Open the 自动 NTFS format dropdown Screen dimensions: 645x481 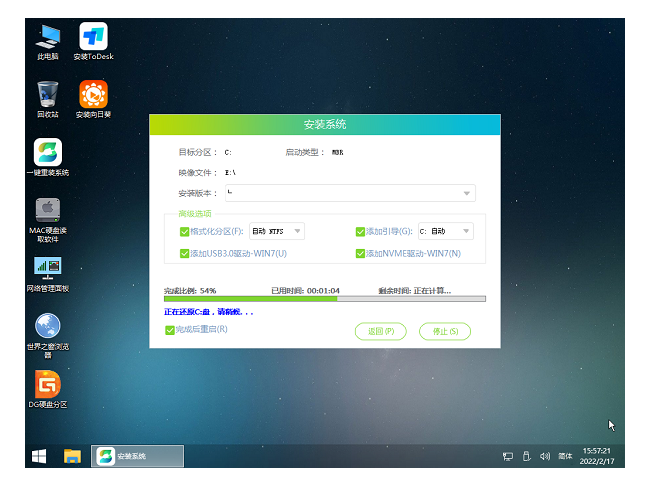(277, 231)
